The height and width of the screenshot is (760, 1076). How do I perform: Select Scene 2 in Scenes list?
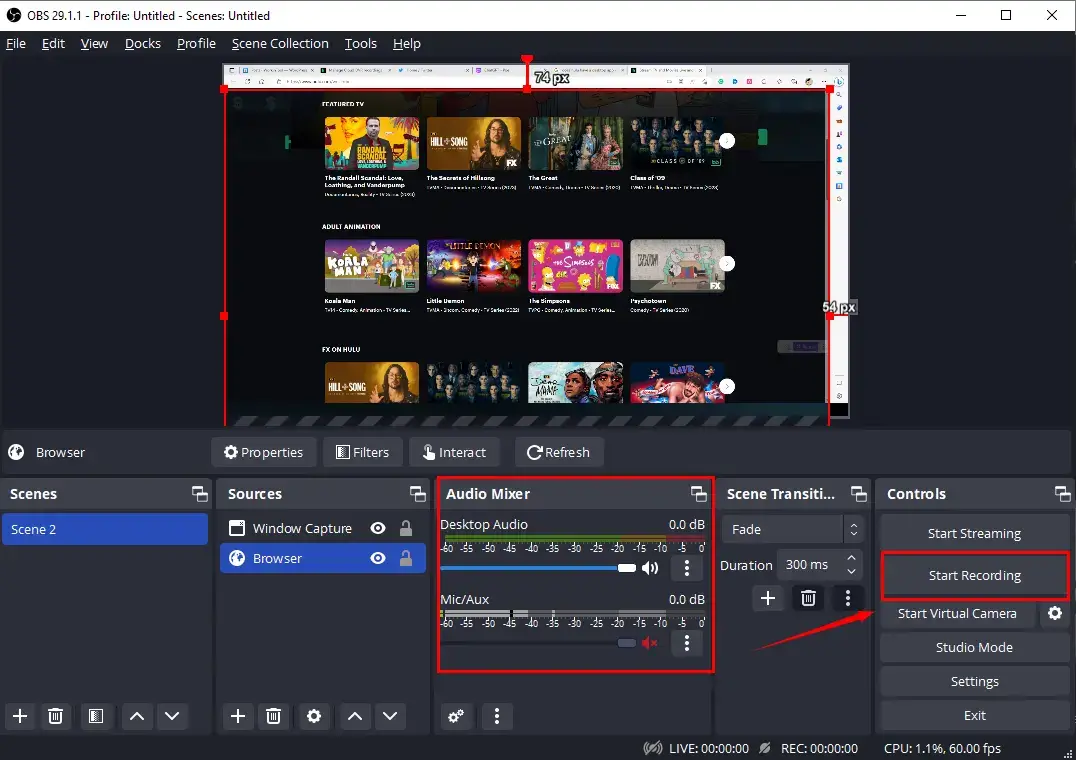click(x=105, y=529)
